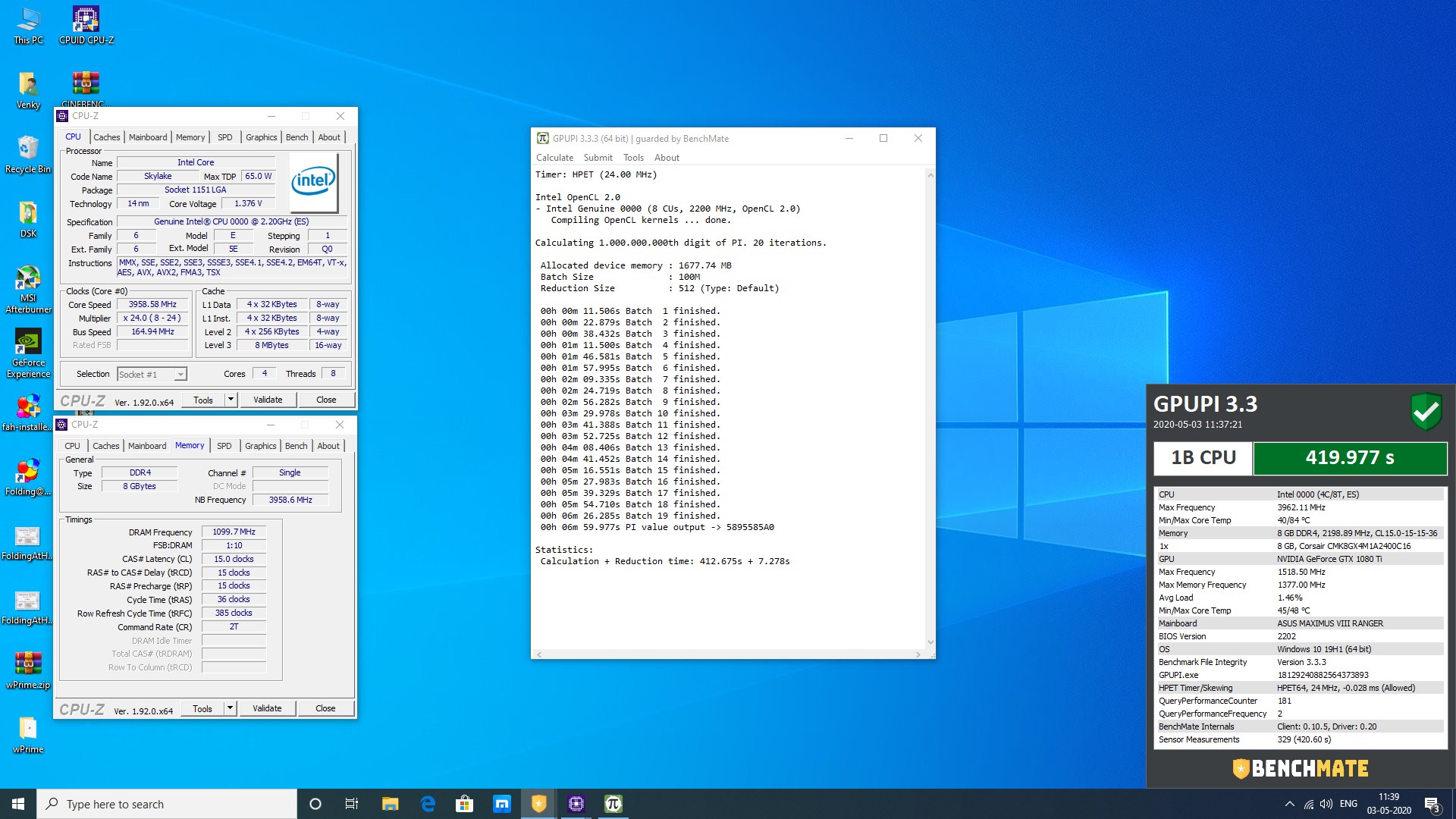Expand Tools dropdown arrow in top CPU-Z
1456x819 pixels.
pos(231,400)
